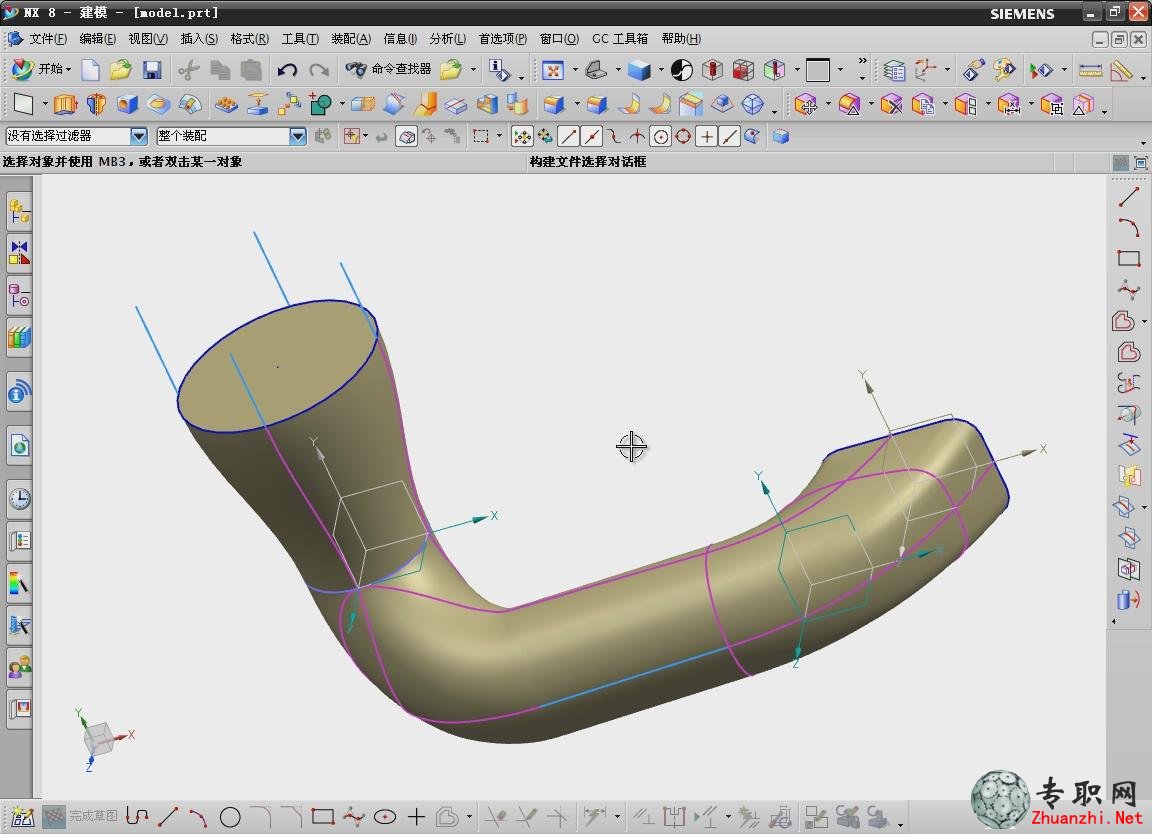Click the Extrude feature icon

(x=65, y=104)
